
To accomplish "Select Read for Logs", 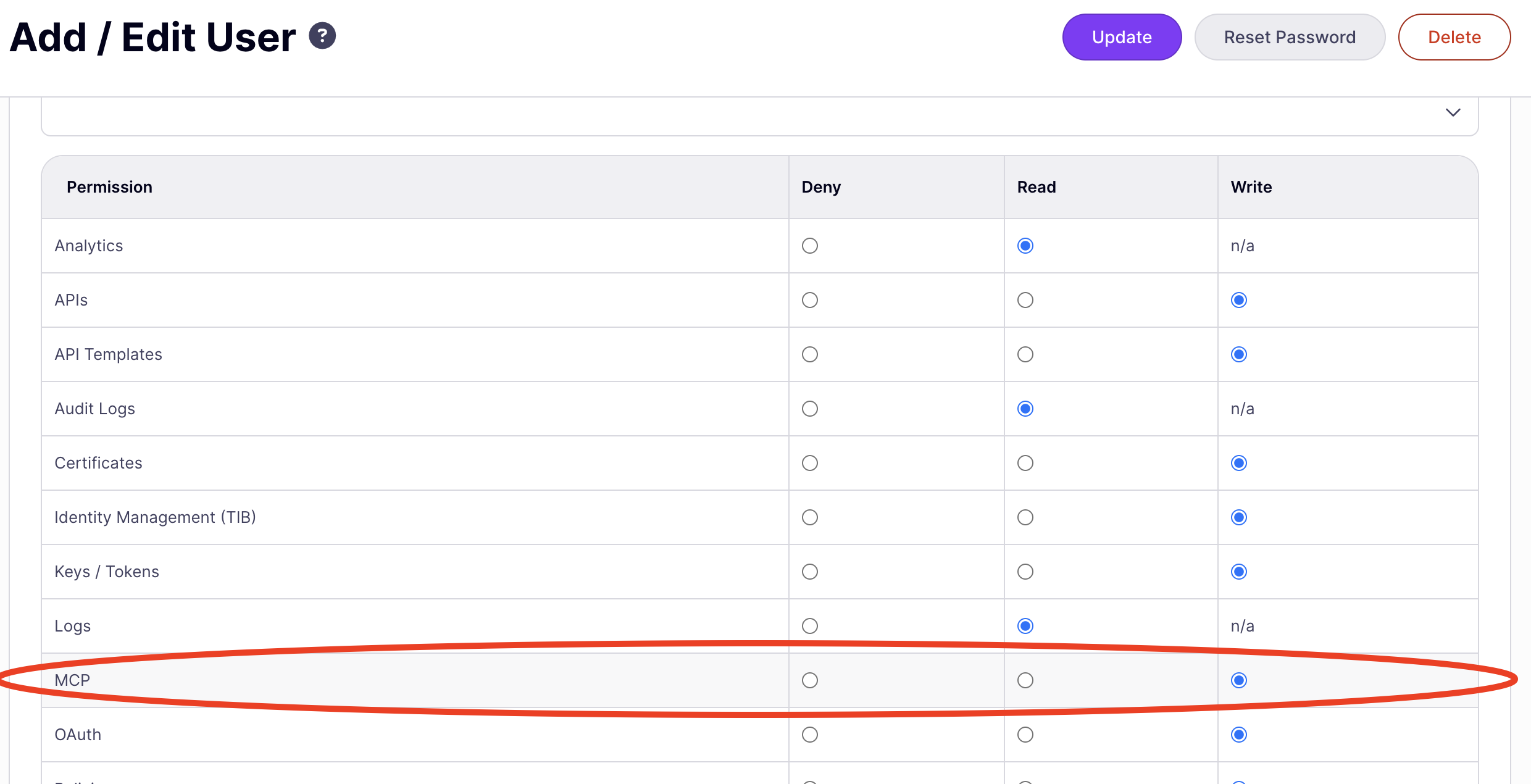I will point(1025,626).
